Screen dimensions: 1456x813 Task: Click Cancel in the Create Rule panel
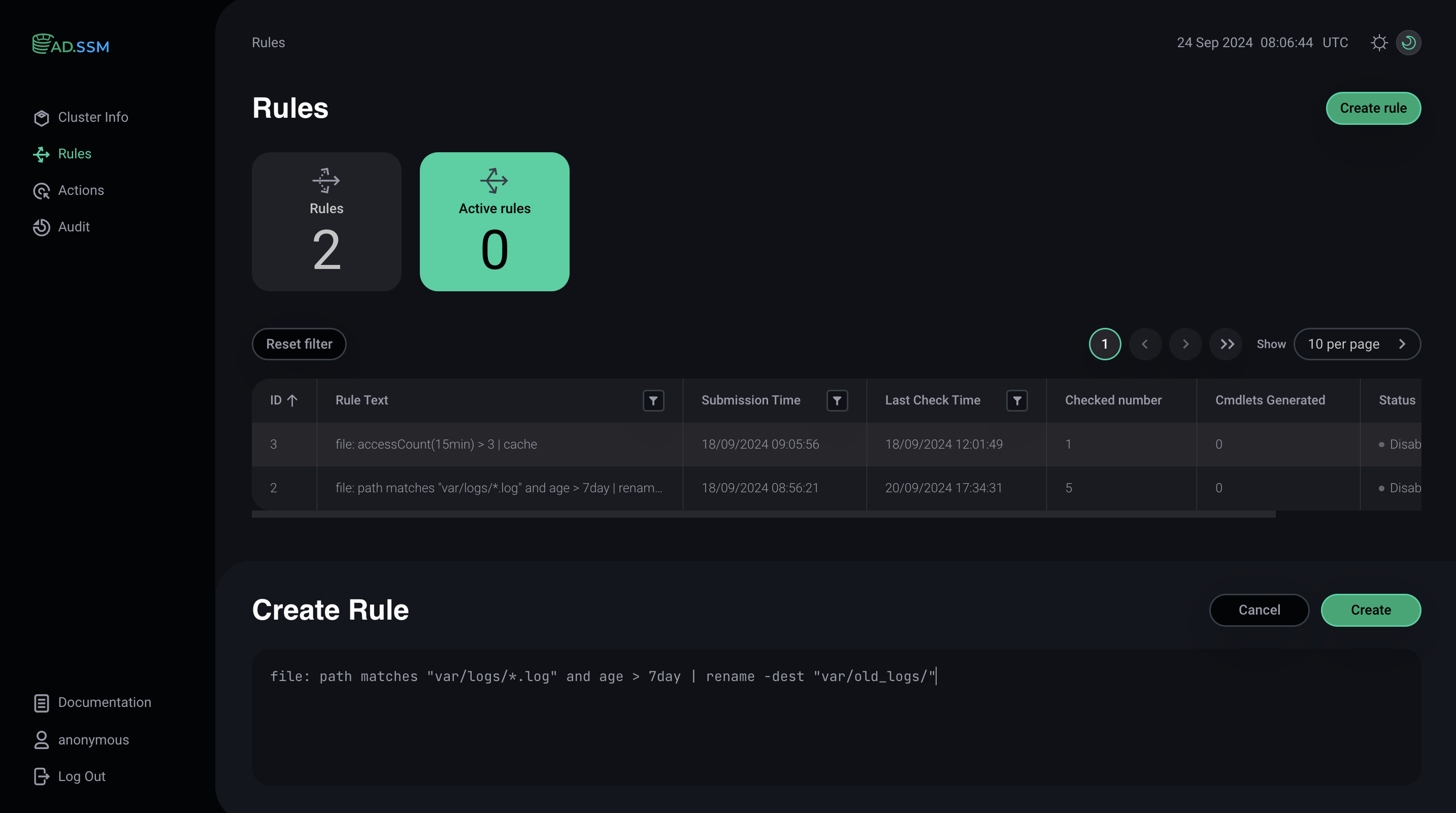point(1259,610)
